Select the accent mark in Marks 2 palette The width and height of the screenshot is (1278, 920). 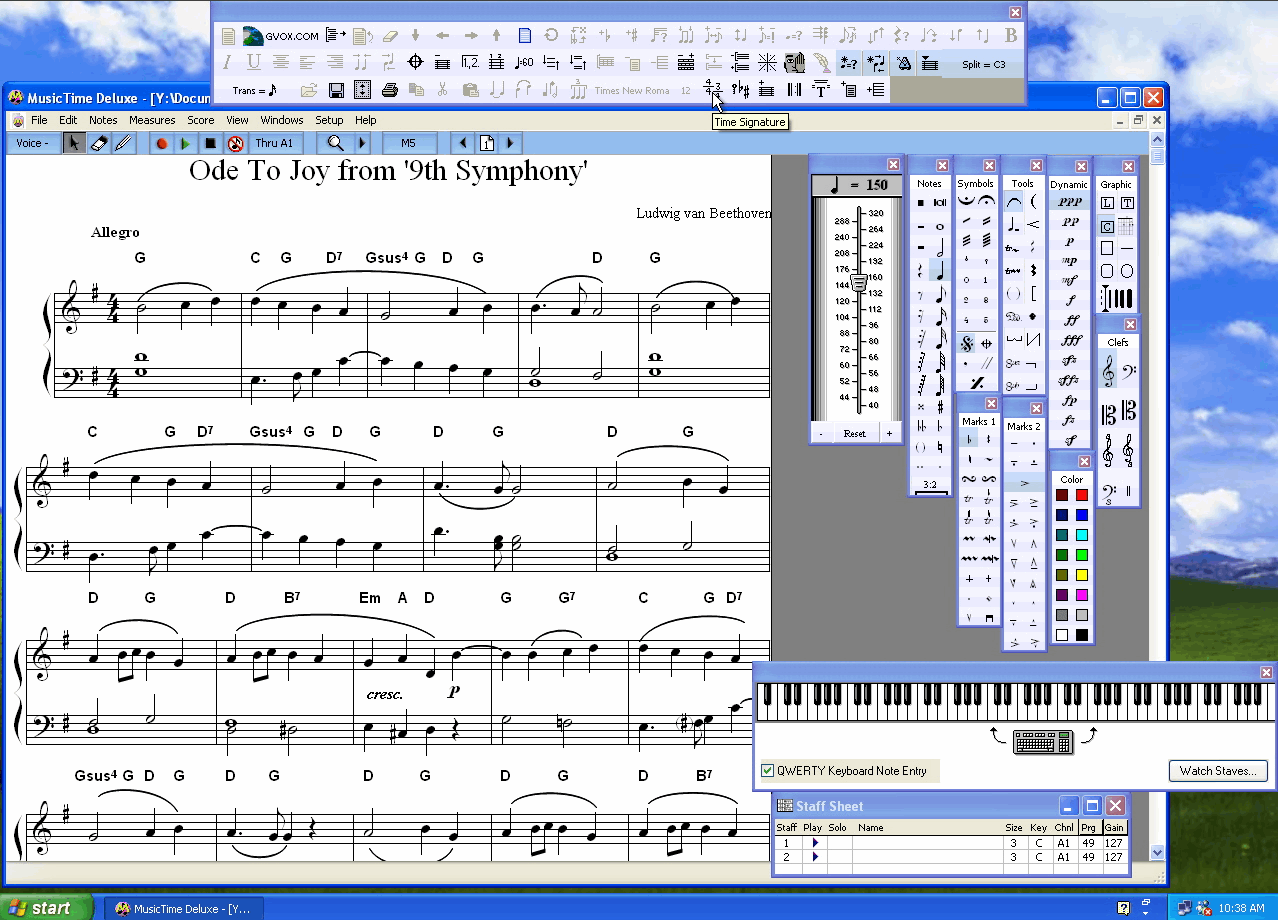pyautogui.click(x=1025, y=483)
